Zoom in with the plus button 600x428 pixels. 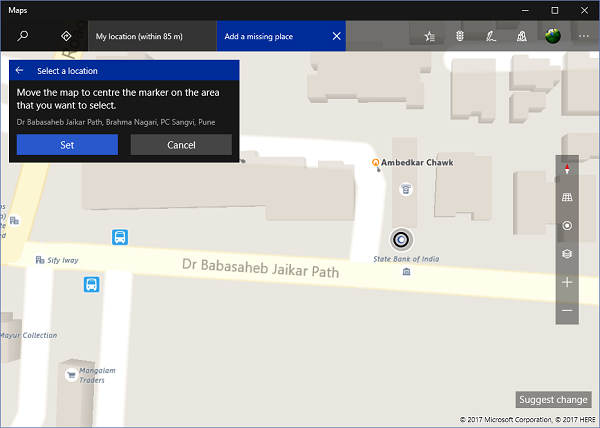pos(567,282)
